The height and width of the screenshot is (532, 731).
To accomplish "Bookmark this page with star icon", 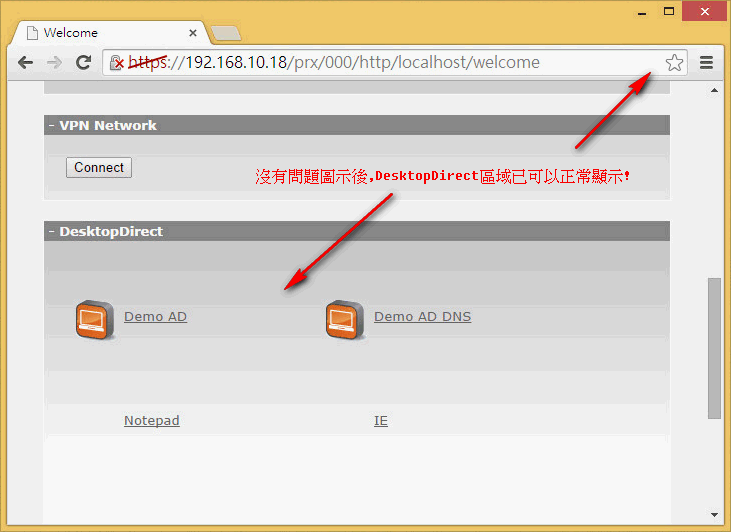I will pos(674,62).
